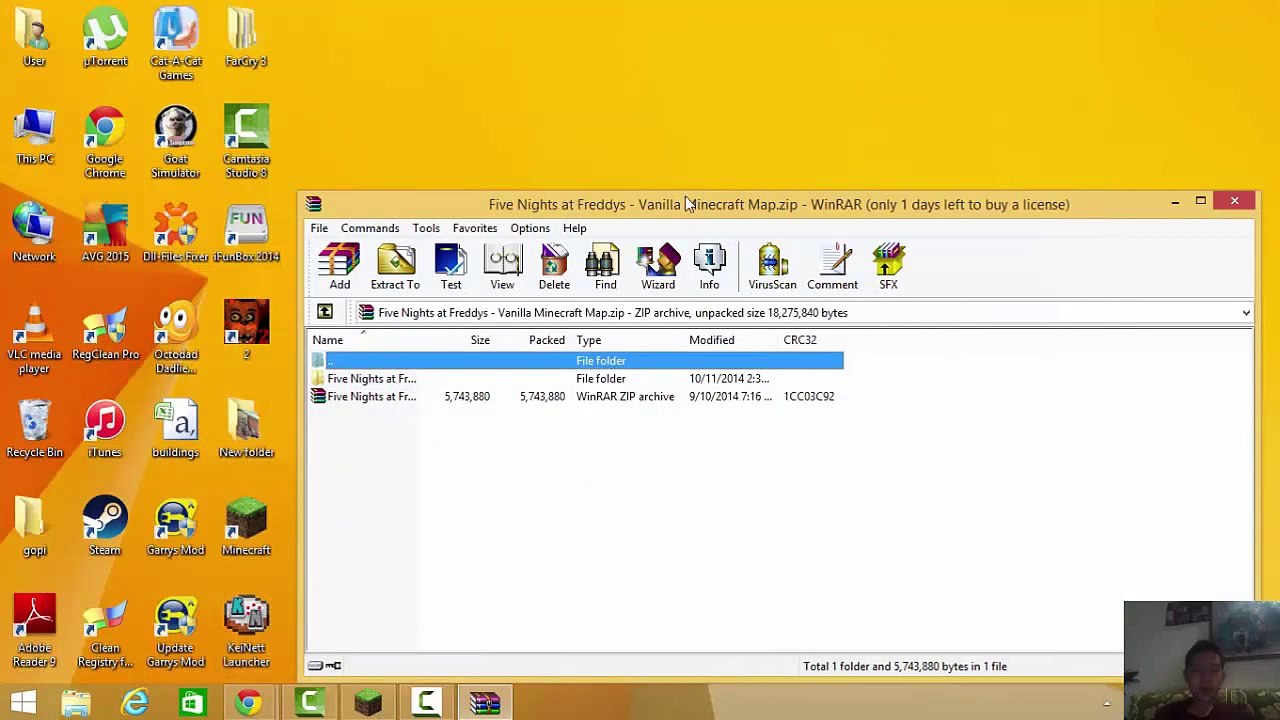
Task: Open Minecraft desktop shortcut
Action: [x=246, y=527]
